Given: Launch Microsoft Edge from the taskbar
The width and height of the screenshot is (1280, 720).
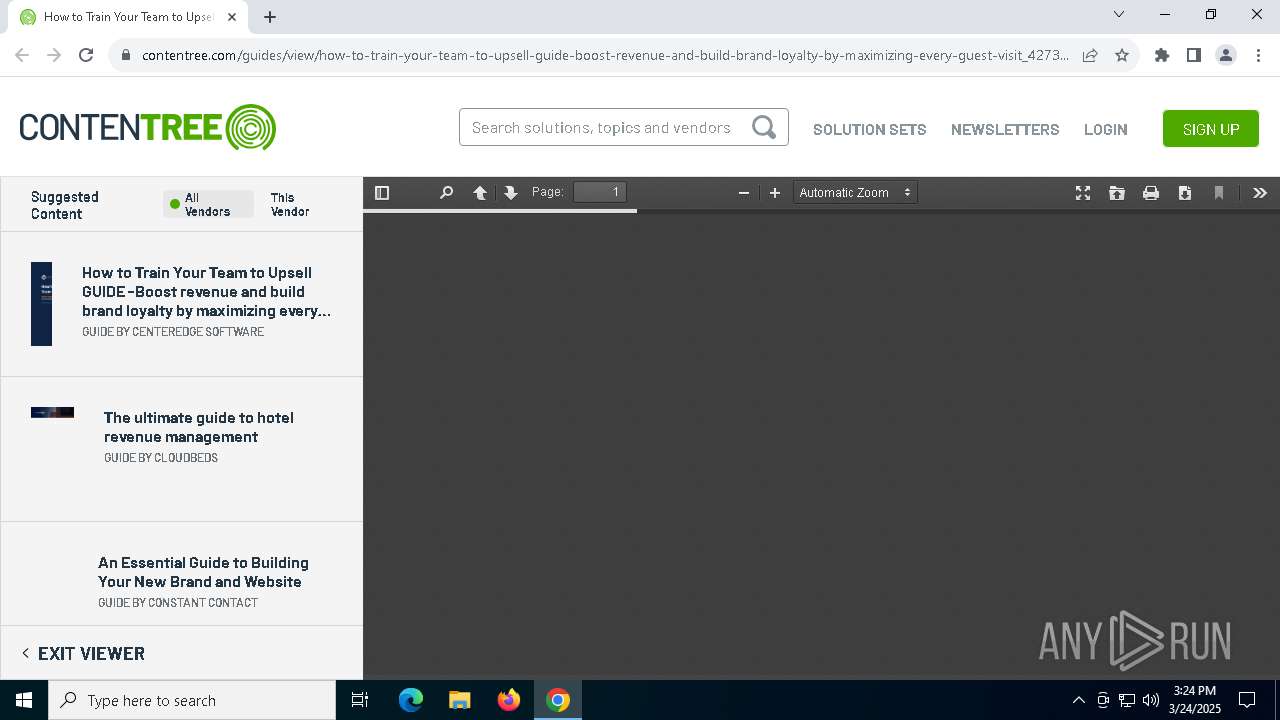Looking at the screenshot, I should pos(411,700).
